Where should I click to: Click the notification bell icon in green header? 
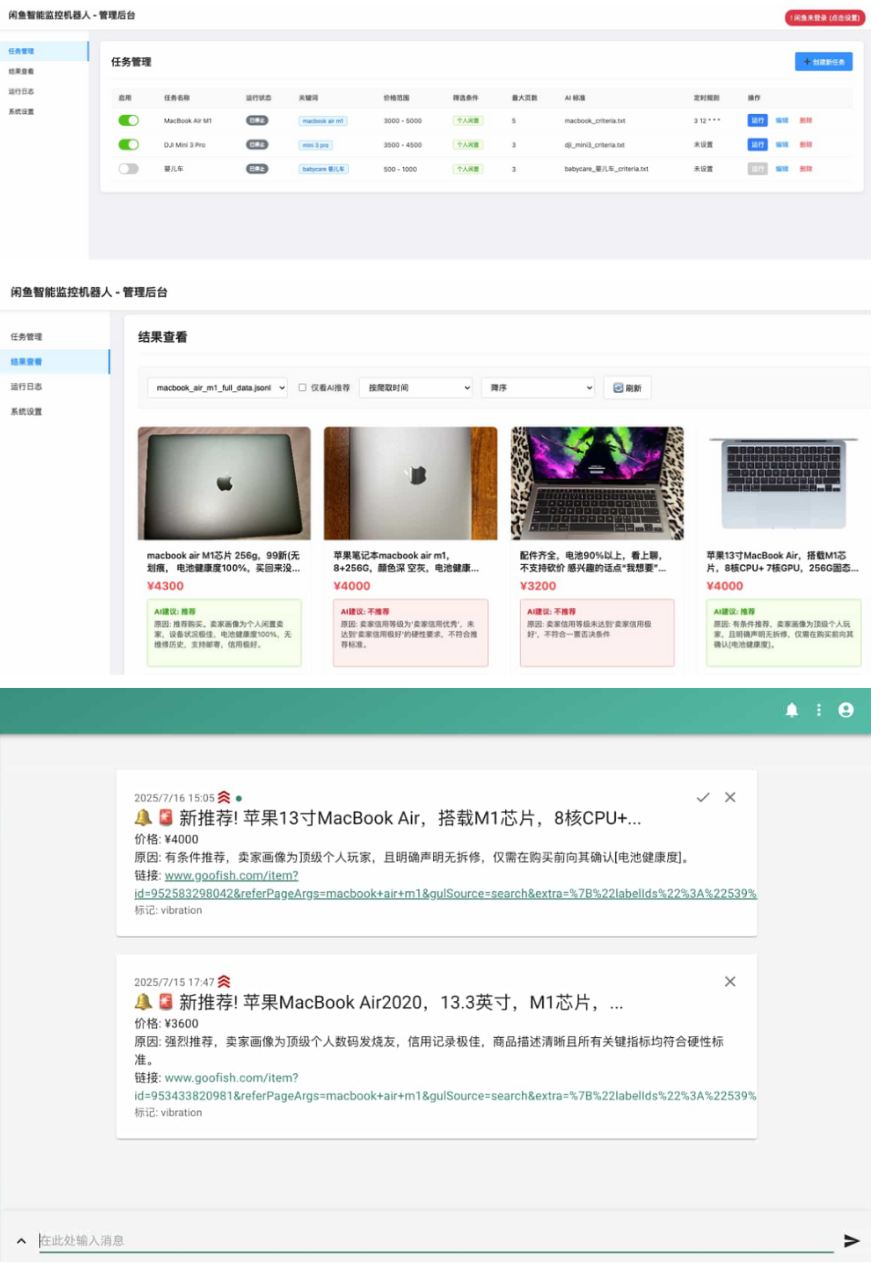click(x=792, y=710)
